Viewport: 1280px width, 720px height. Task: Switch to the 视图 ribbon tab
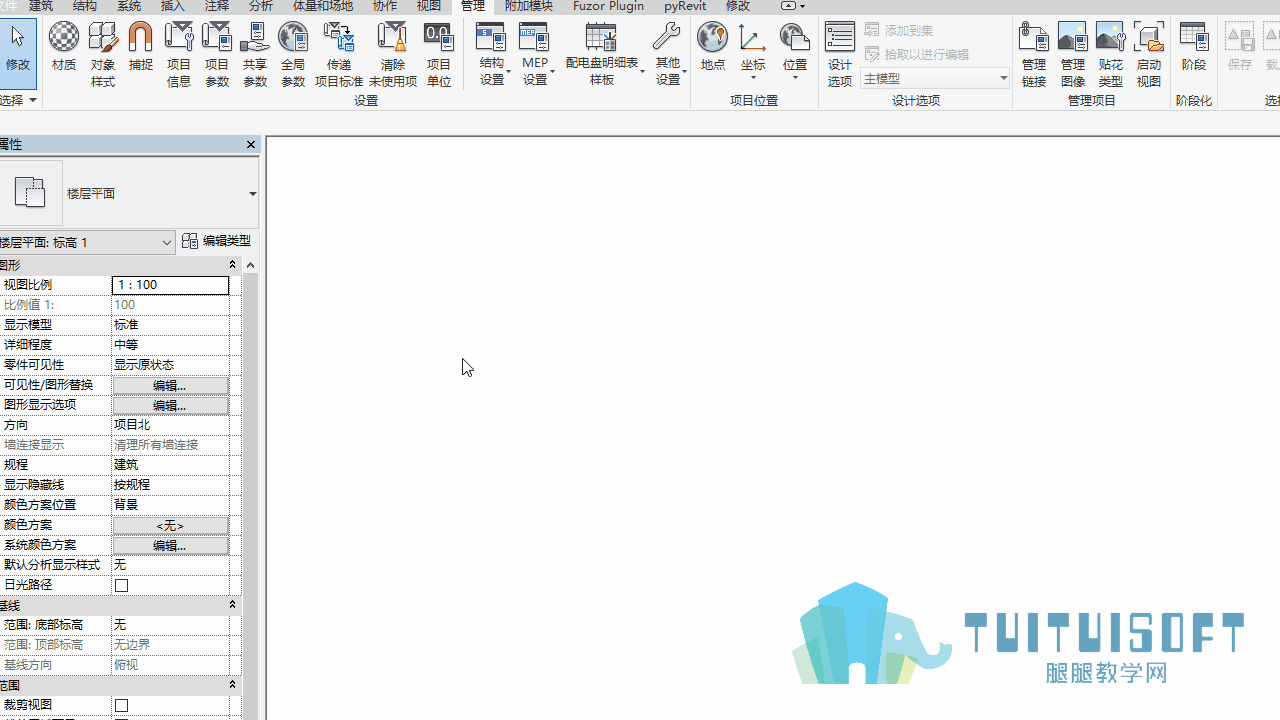click(429, 6)
